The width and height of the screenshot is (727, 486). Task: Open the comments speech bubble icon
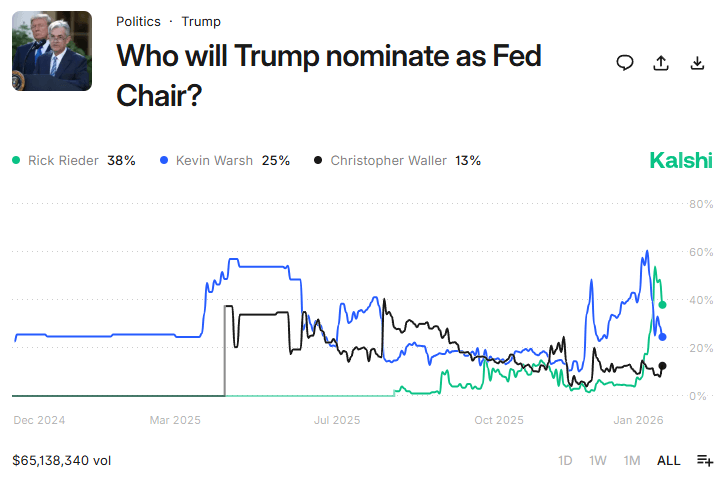point(625,63)
